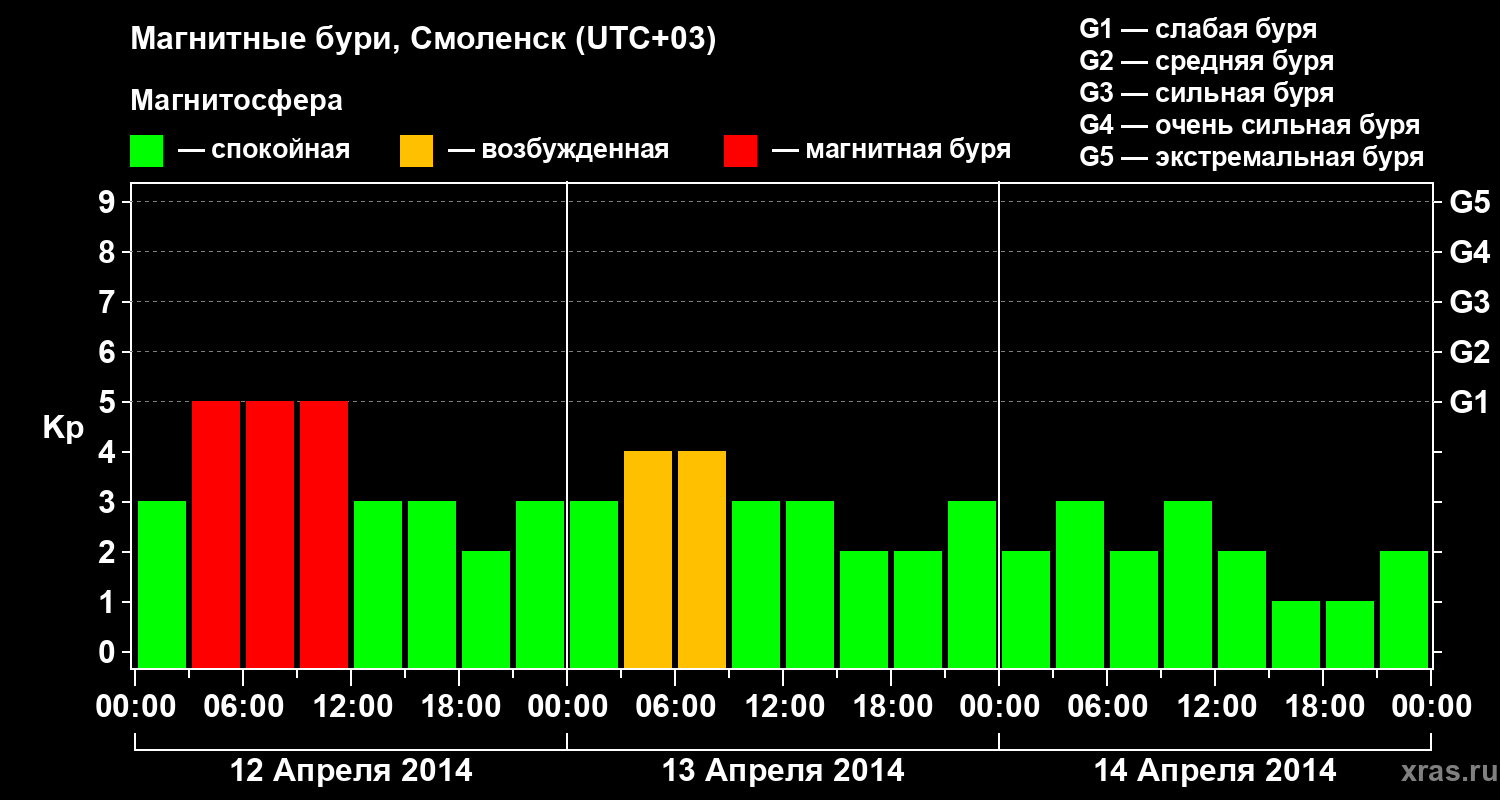Click the middle red storm bar, 06:00–09:00 12 April
This screenshot has height=800, width=1500.
point(270,534)
